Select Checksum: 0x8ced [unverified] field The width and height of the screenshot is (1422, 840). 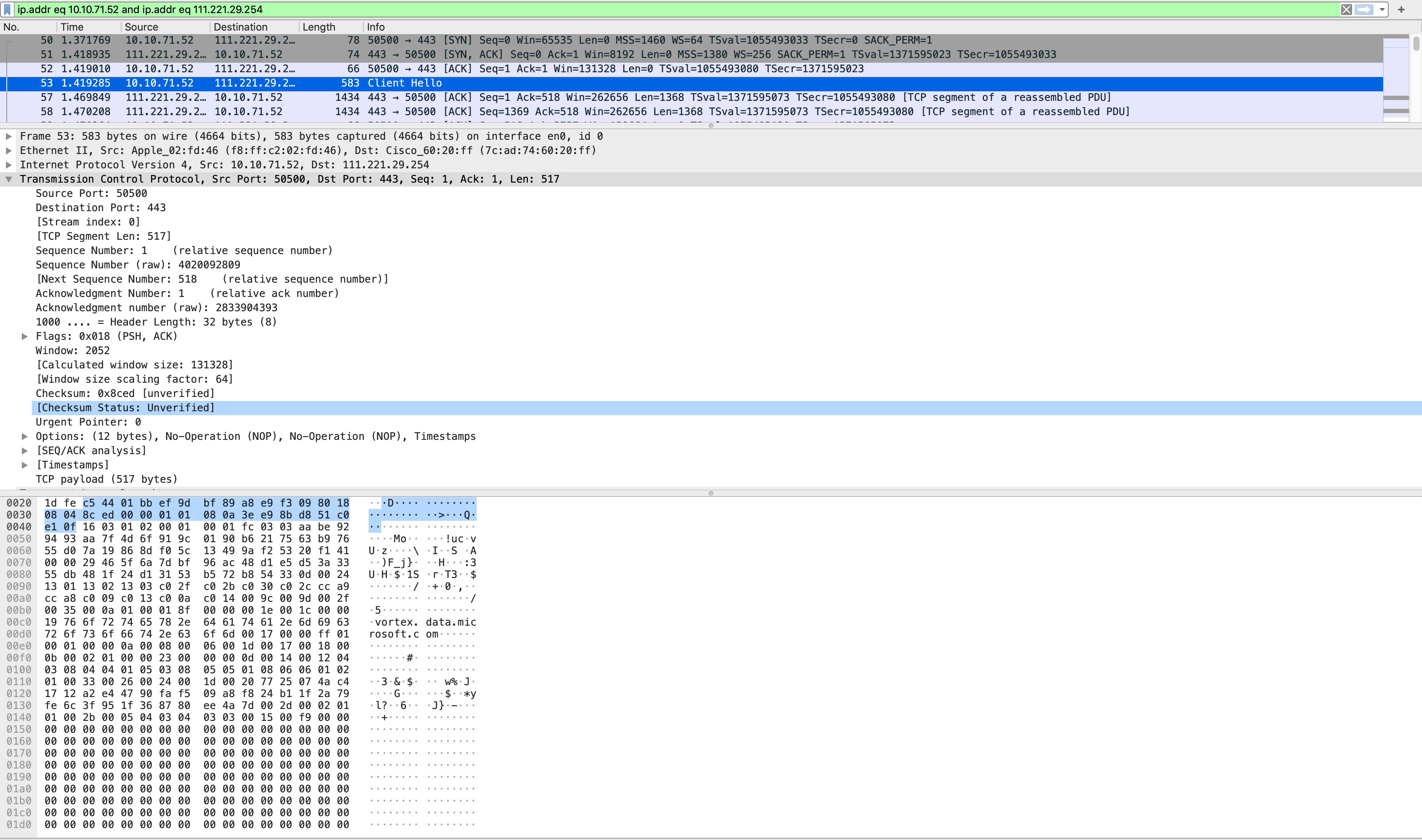pos(125,393)
